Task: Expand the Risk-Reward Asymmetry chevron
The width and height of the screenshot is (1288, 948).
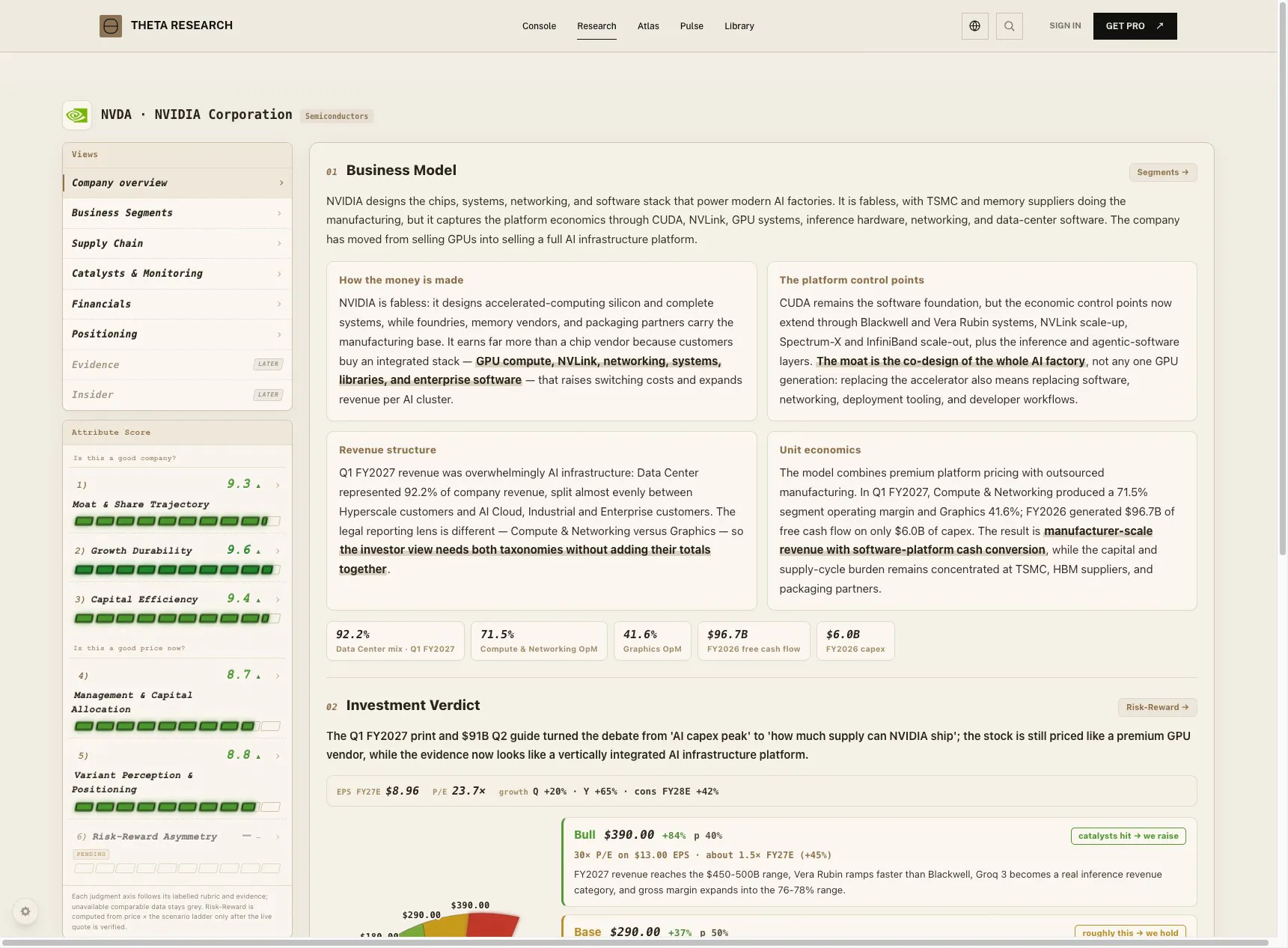Action: pos(278,837)
